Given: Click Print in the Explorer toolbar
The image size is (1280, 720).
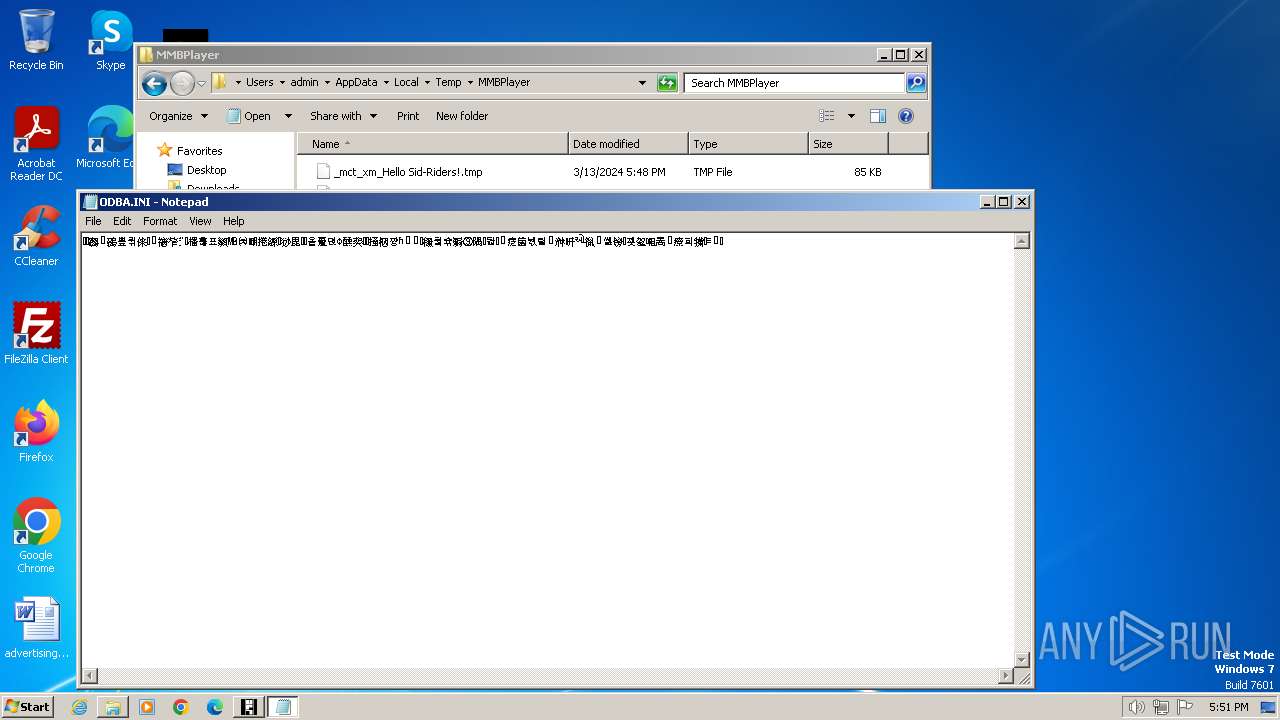Looking at the screenshot, I should (x=408, y=116).
